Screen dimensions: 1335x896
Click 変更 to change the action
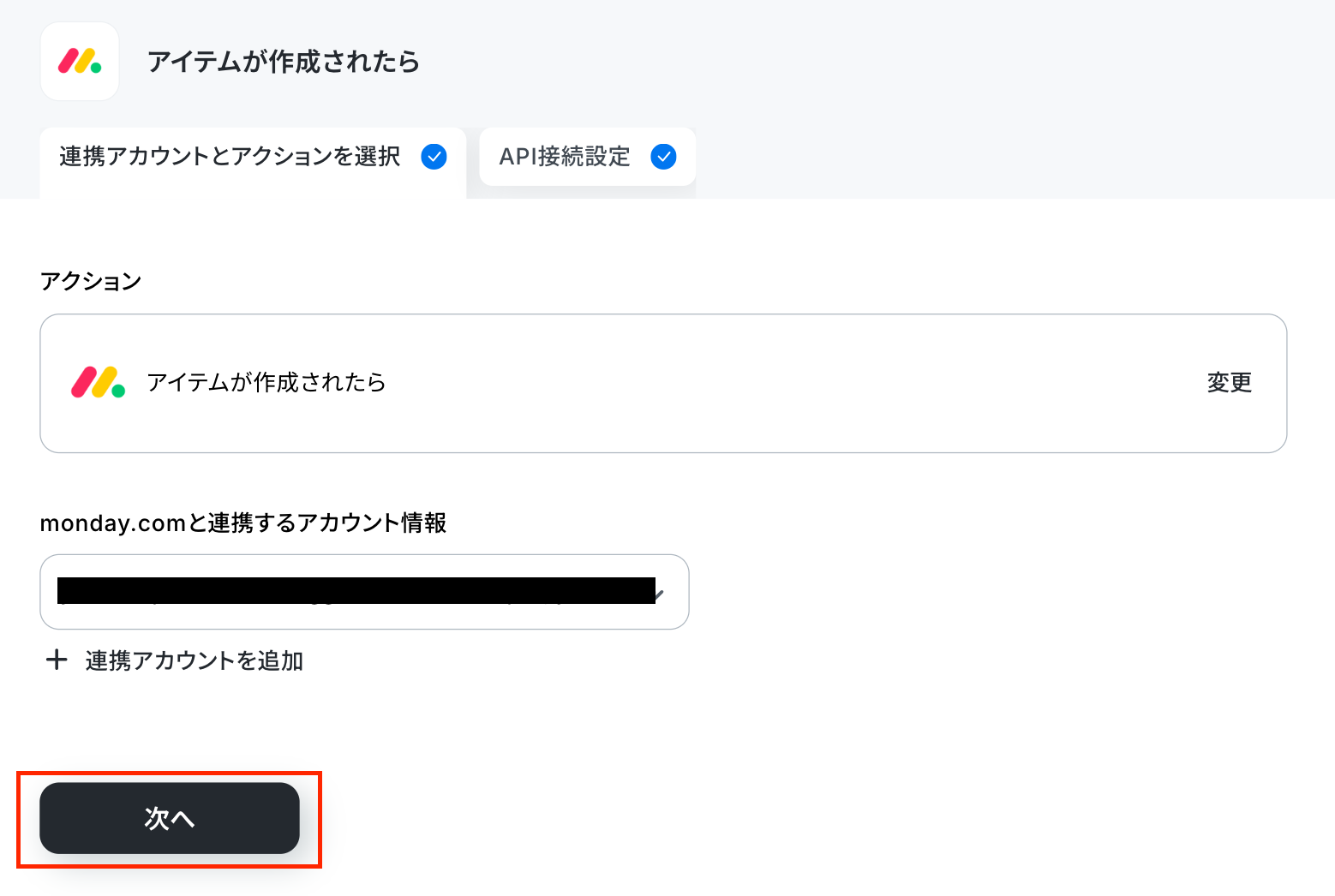point(1230,382)
